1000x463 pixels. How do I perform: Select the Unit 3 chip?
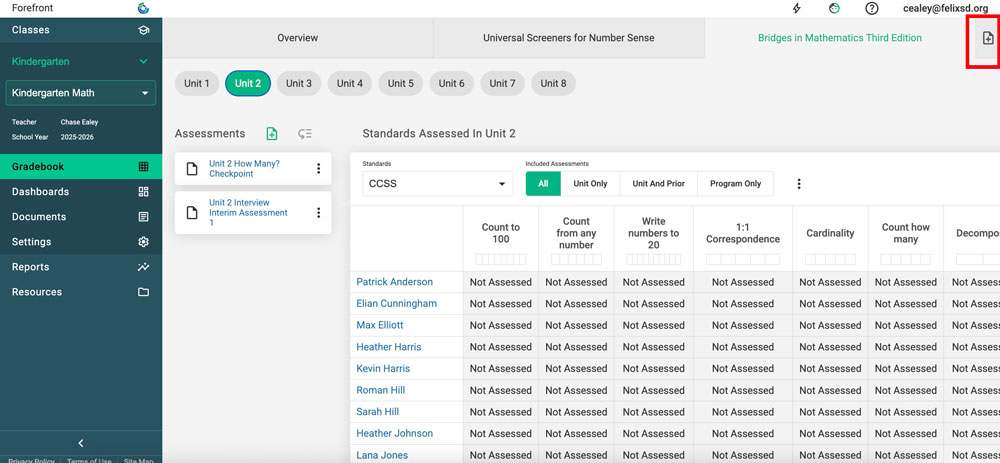click(x=299, y=84)
